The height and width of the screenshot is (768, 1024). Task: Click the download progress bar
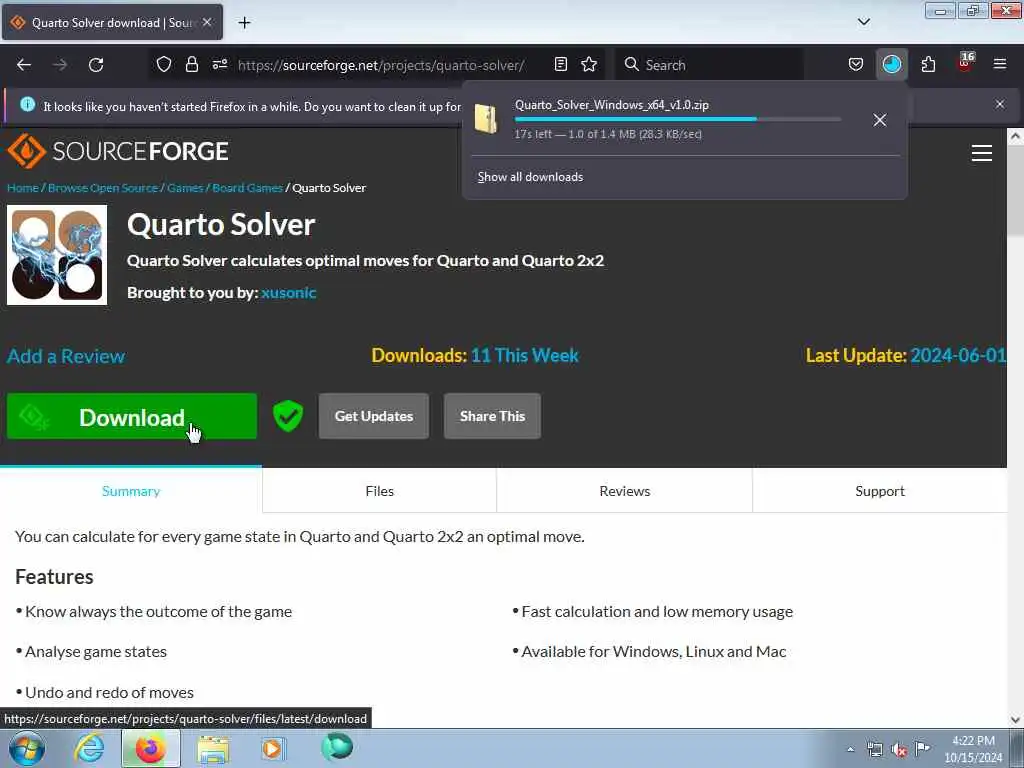678,119
